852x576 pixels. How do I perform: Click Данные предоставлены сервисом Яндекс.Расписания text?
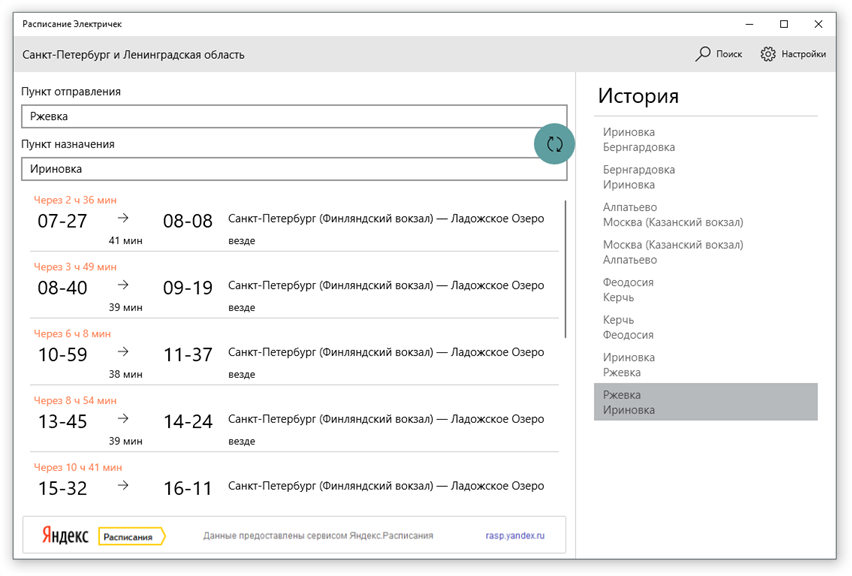(318, 536)
